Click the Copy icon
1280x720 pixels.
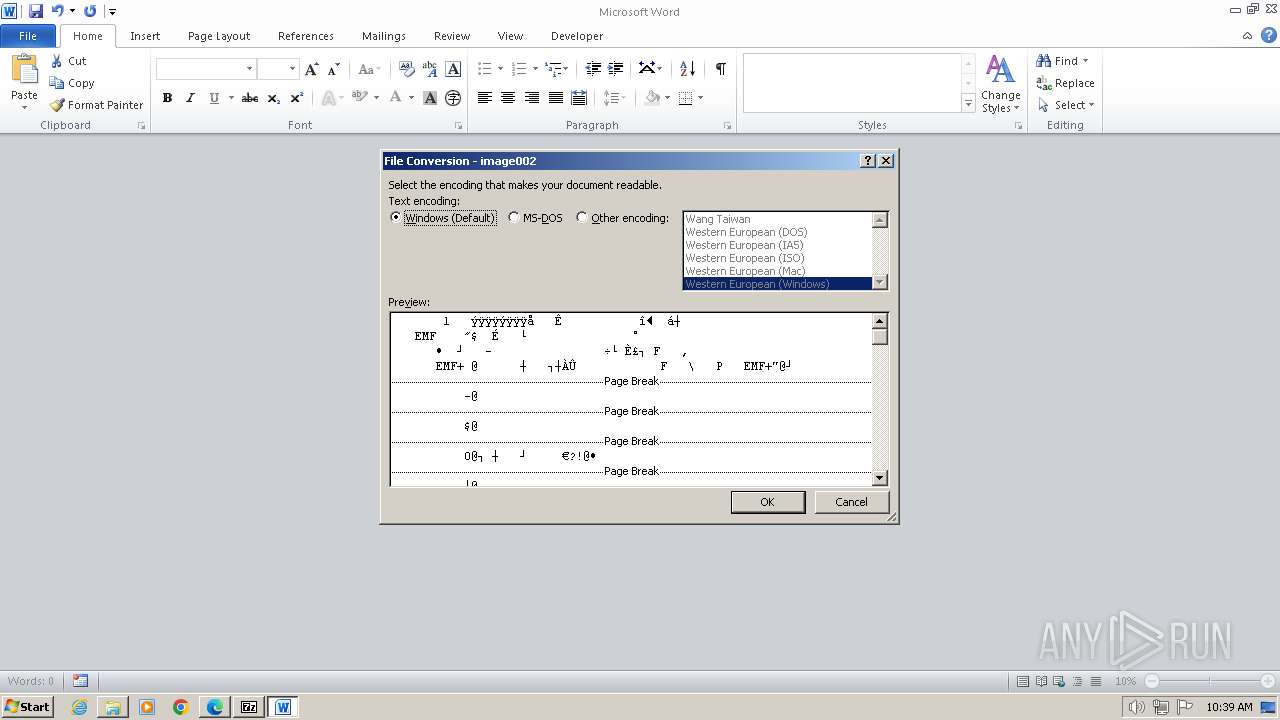(57, 83)
